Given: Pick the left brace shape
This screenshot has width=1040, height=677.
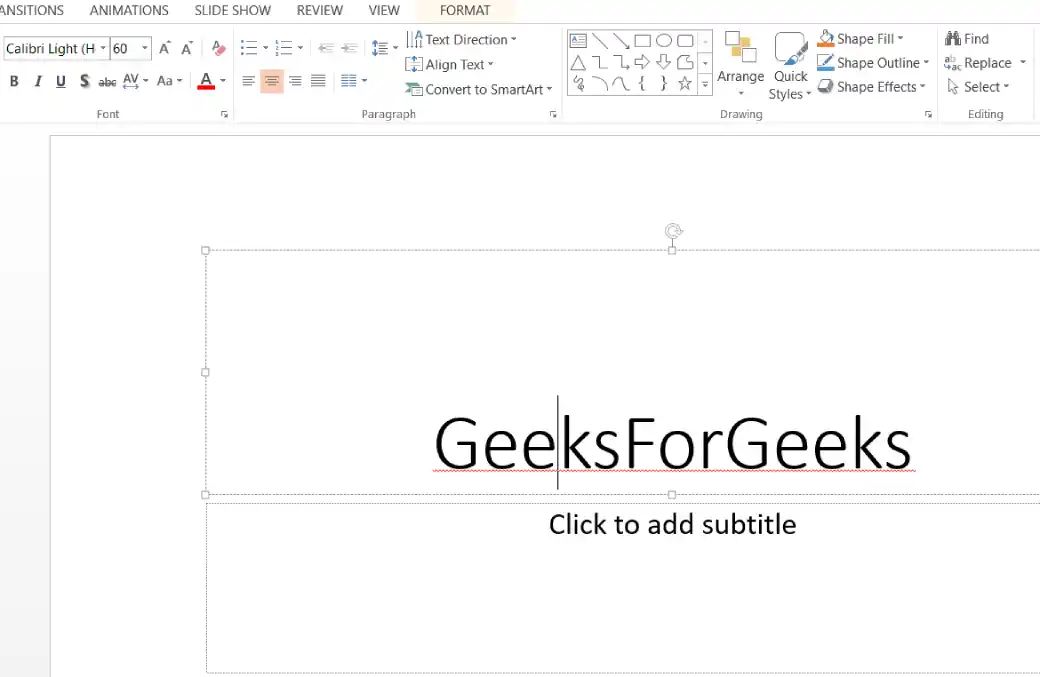Looking at the screenshot, I should click(642, 84).
